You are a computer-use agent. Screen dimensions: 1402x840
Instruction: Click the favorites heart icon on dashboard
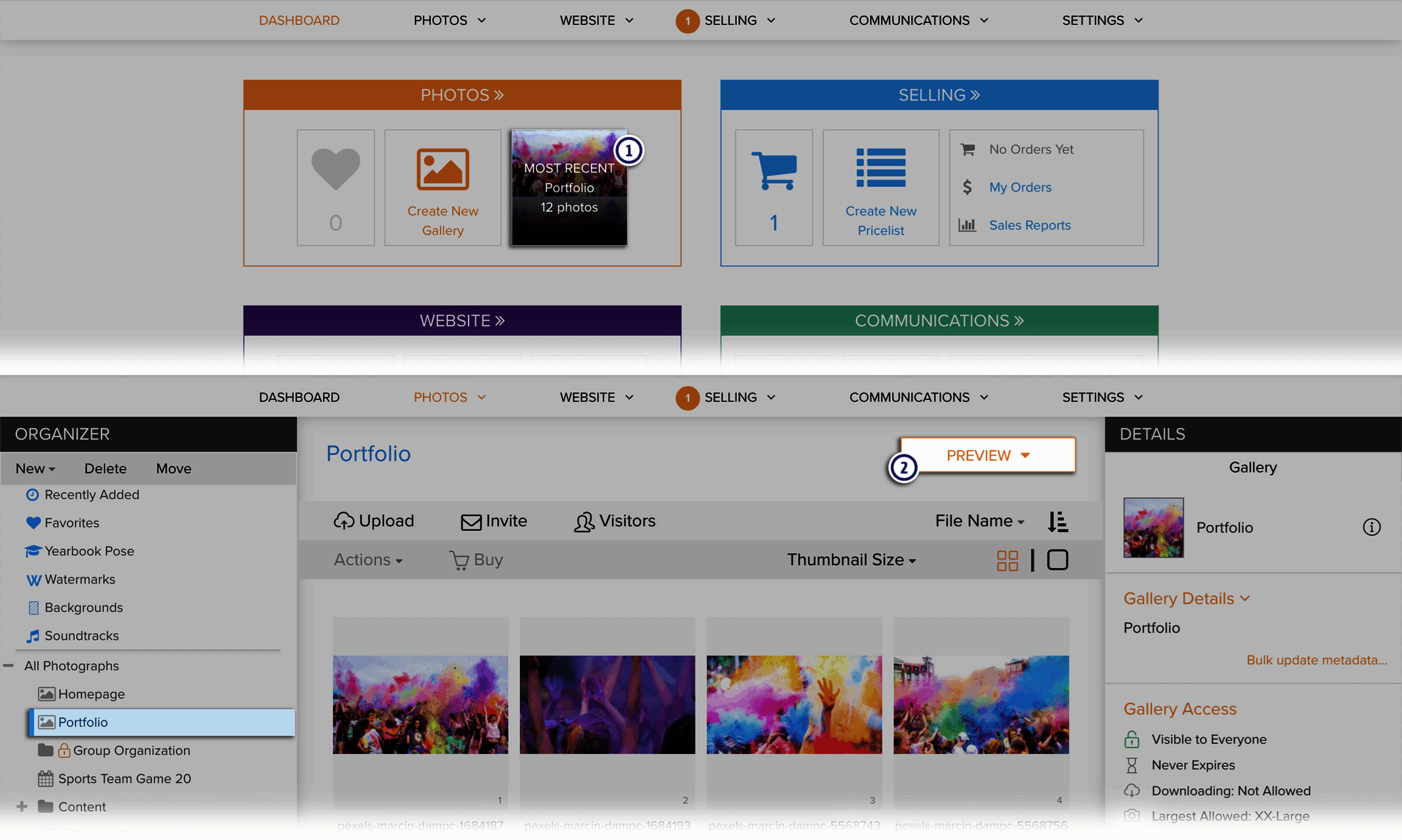tap(335, 168)
